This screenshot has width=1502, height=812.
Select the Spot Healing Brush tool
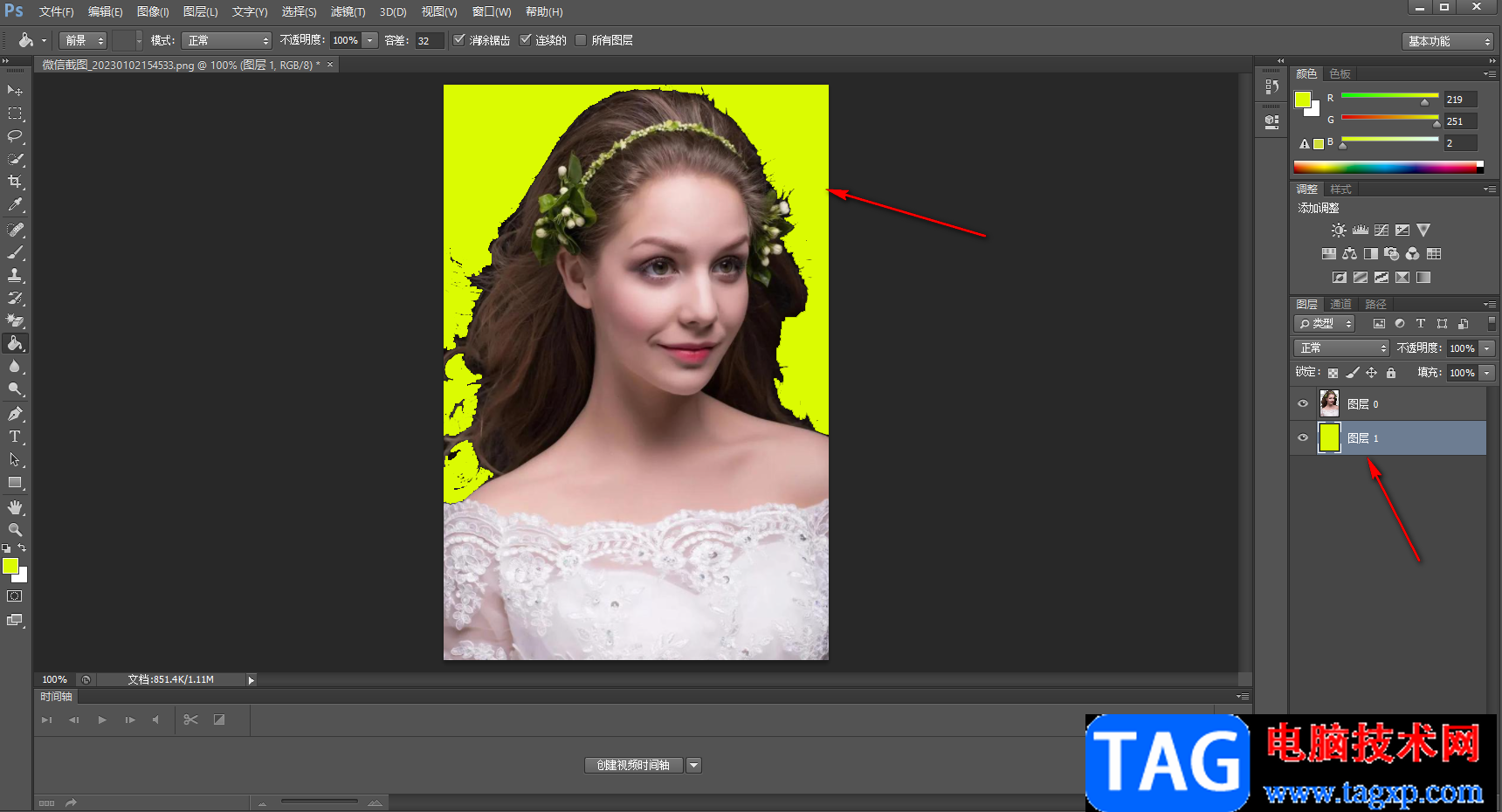coord(15,230)
